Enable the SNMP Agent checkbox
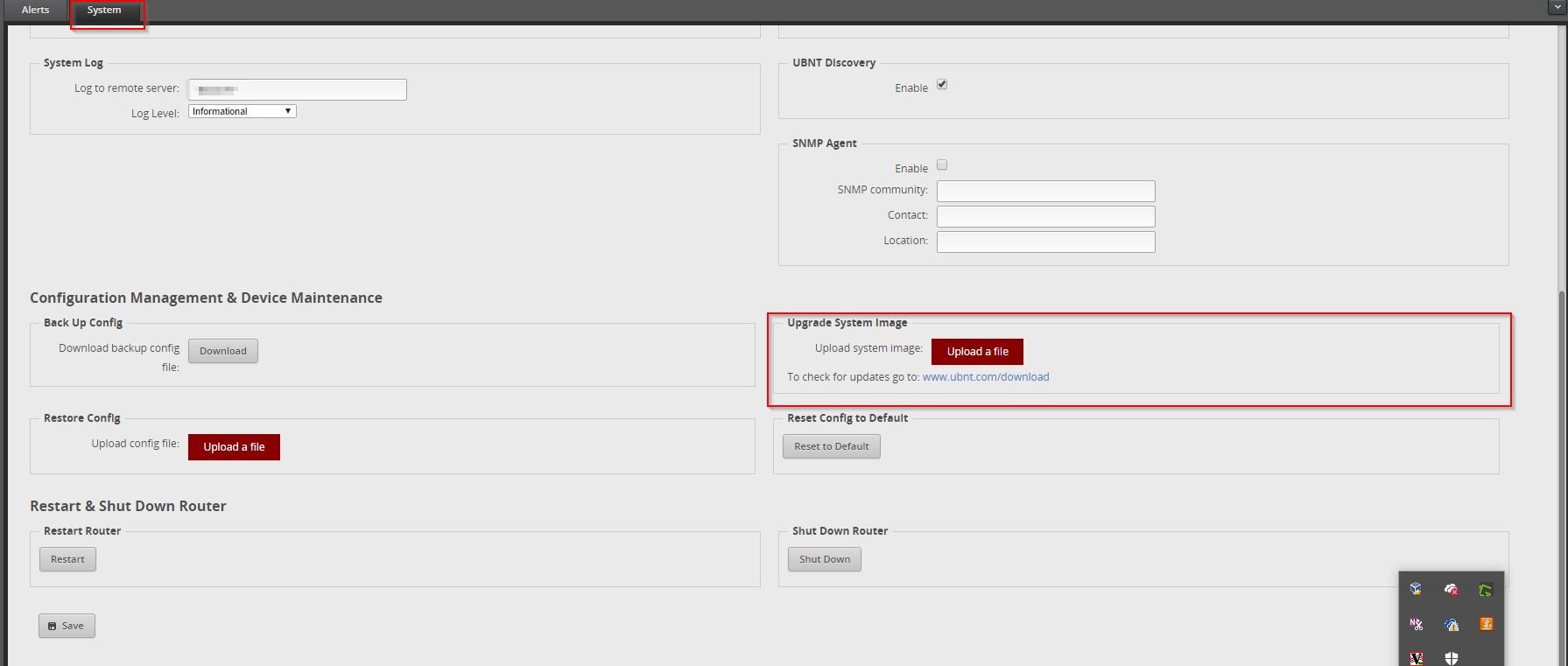Viewport: 1568px width, 666px height. (x=942, y=165)
